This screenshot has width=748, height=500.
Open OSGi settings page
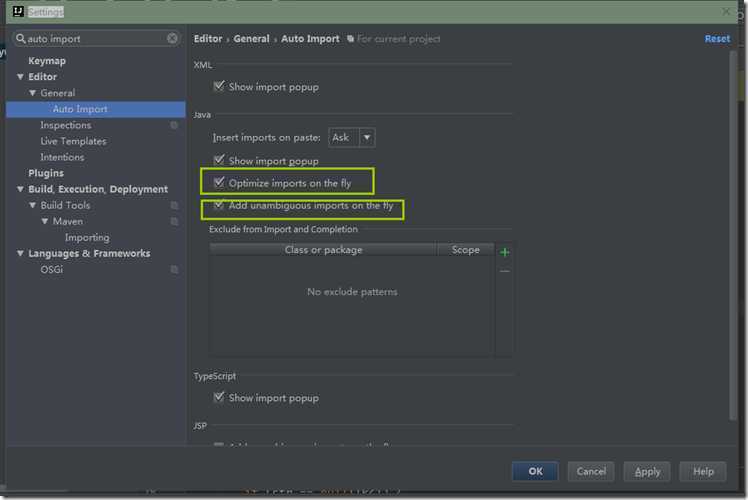click(52, 270)
